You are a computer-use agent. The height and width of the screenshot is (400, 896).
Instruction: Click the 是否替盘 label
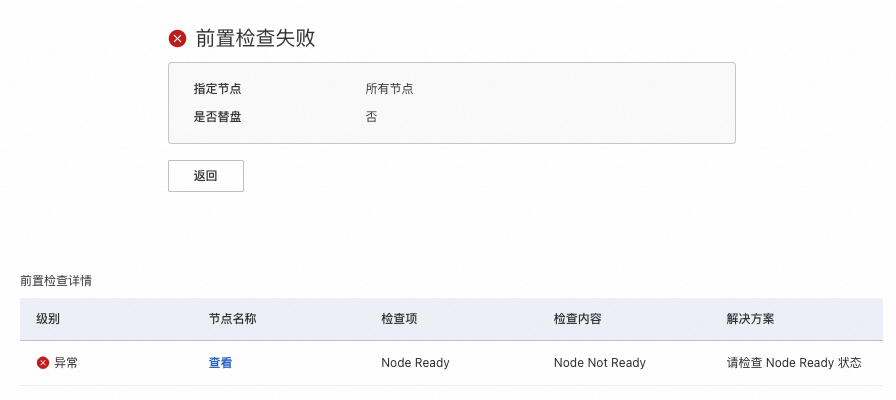pos(217,116)
